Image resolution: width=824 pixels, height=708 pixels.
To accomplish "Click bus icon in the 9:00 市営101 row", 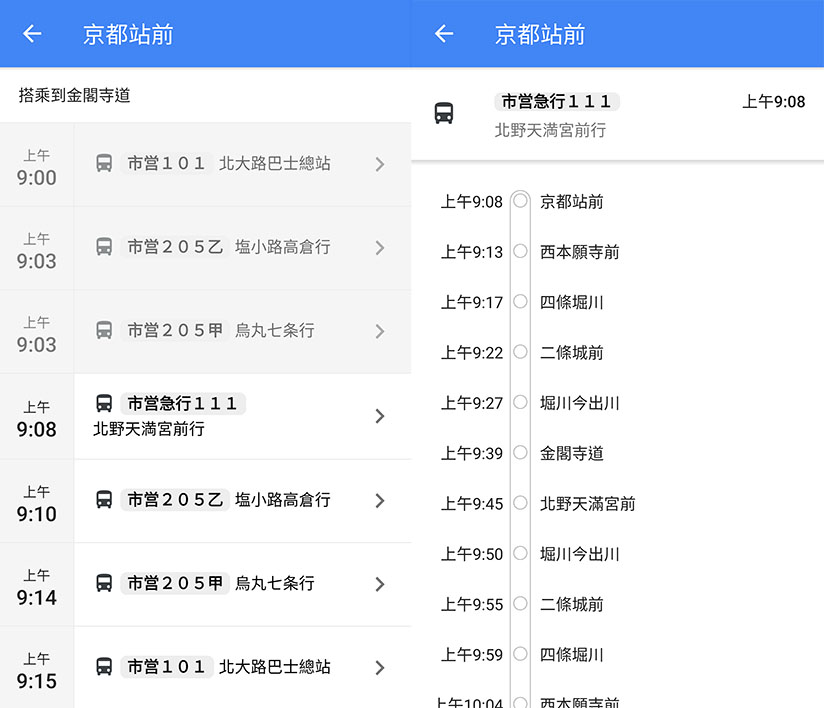I will (104, 163).
